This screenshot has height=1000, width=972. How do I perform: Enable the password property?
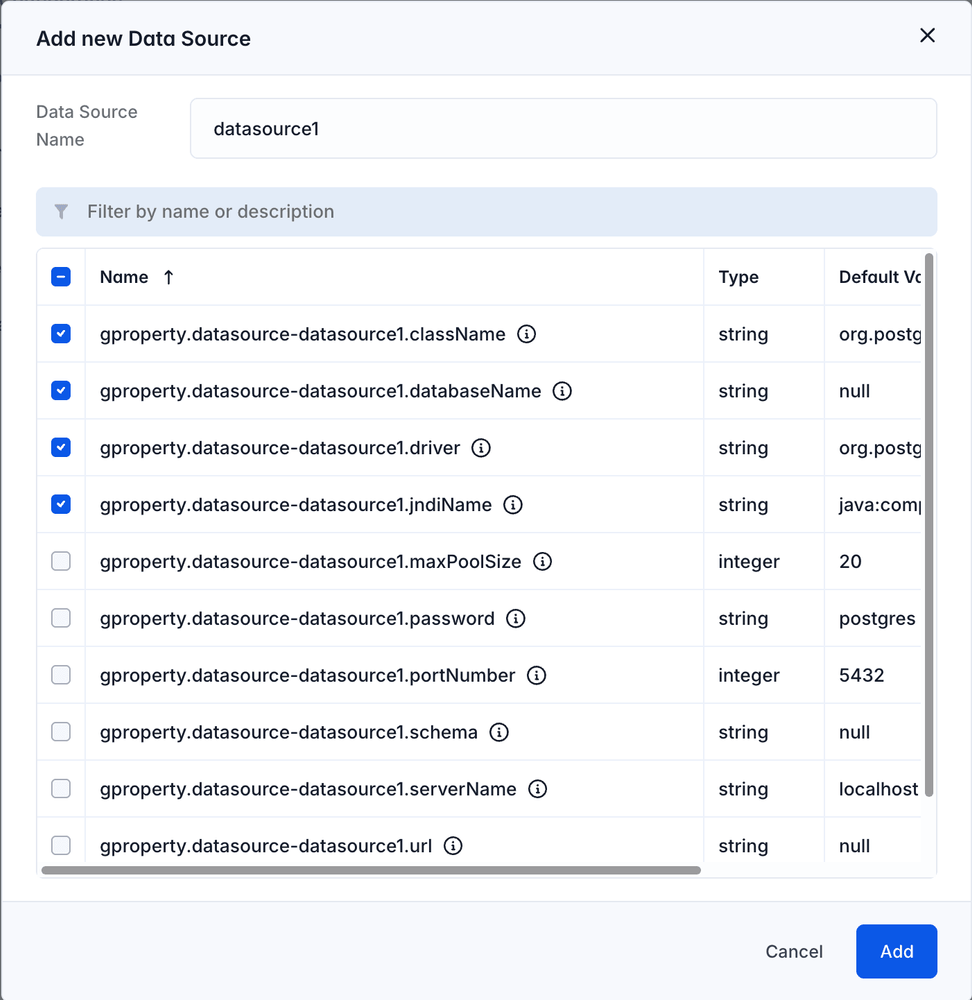[x=60, y=618]
